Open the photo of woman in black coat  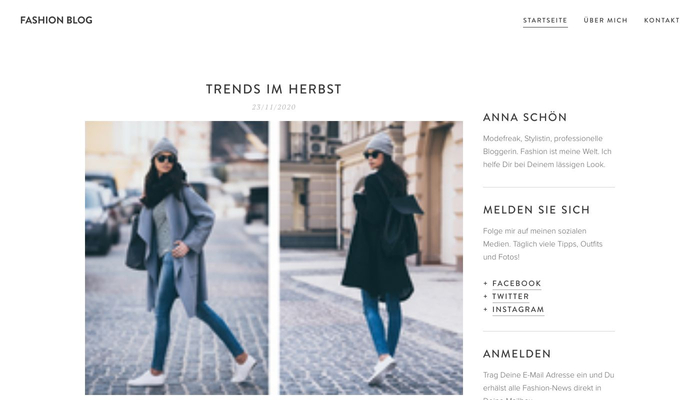(x=371, y=258)
